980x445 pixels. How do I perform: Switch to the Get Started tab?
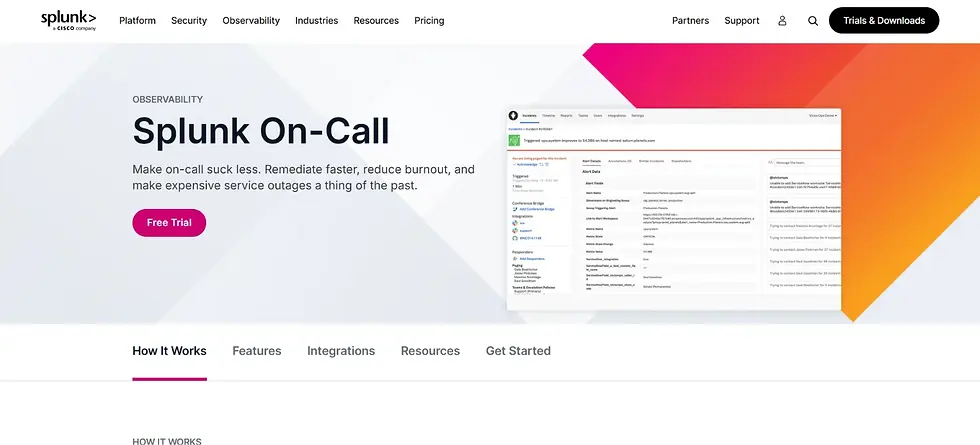point(518,351)
